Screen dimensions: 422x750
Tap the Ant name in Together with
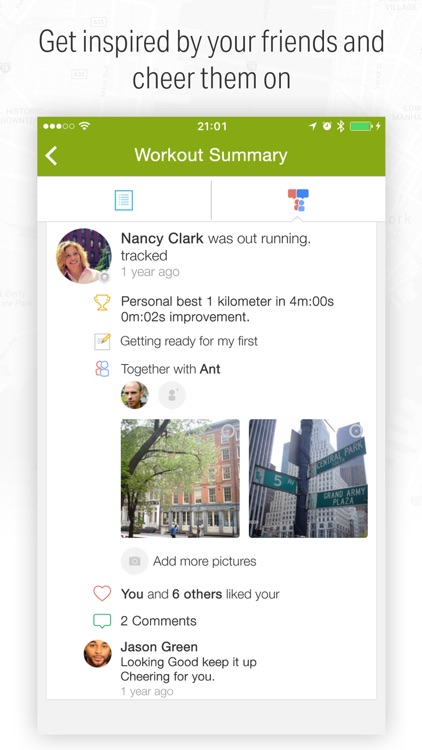click(210, 369)
